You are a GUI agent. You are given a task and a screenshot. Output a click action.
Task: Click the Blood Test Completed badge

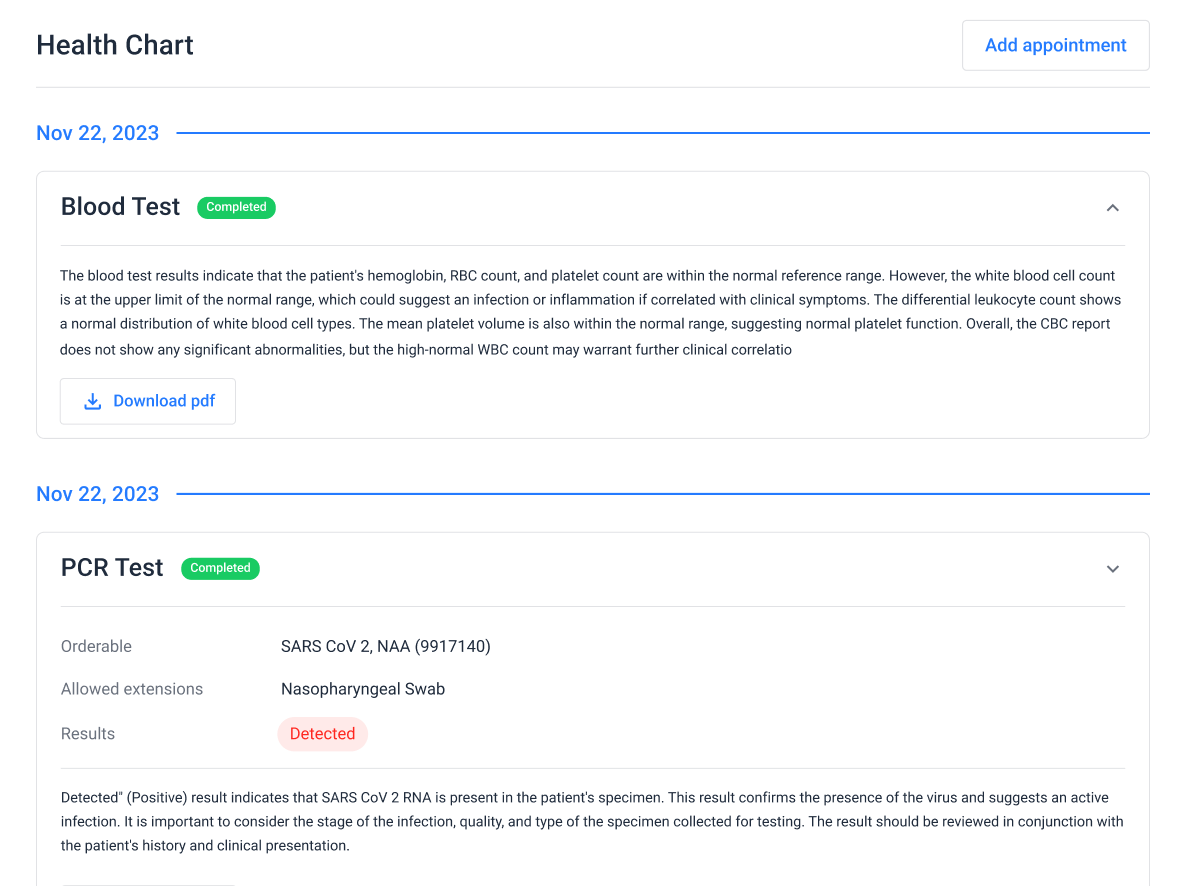coord(236,207)
